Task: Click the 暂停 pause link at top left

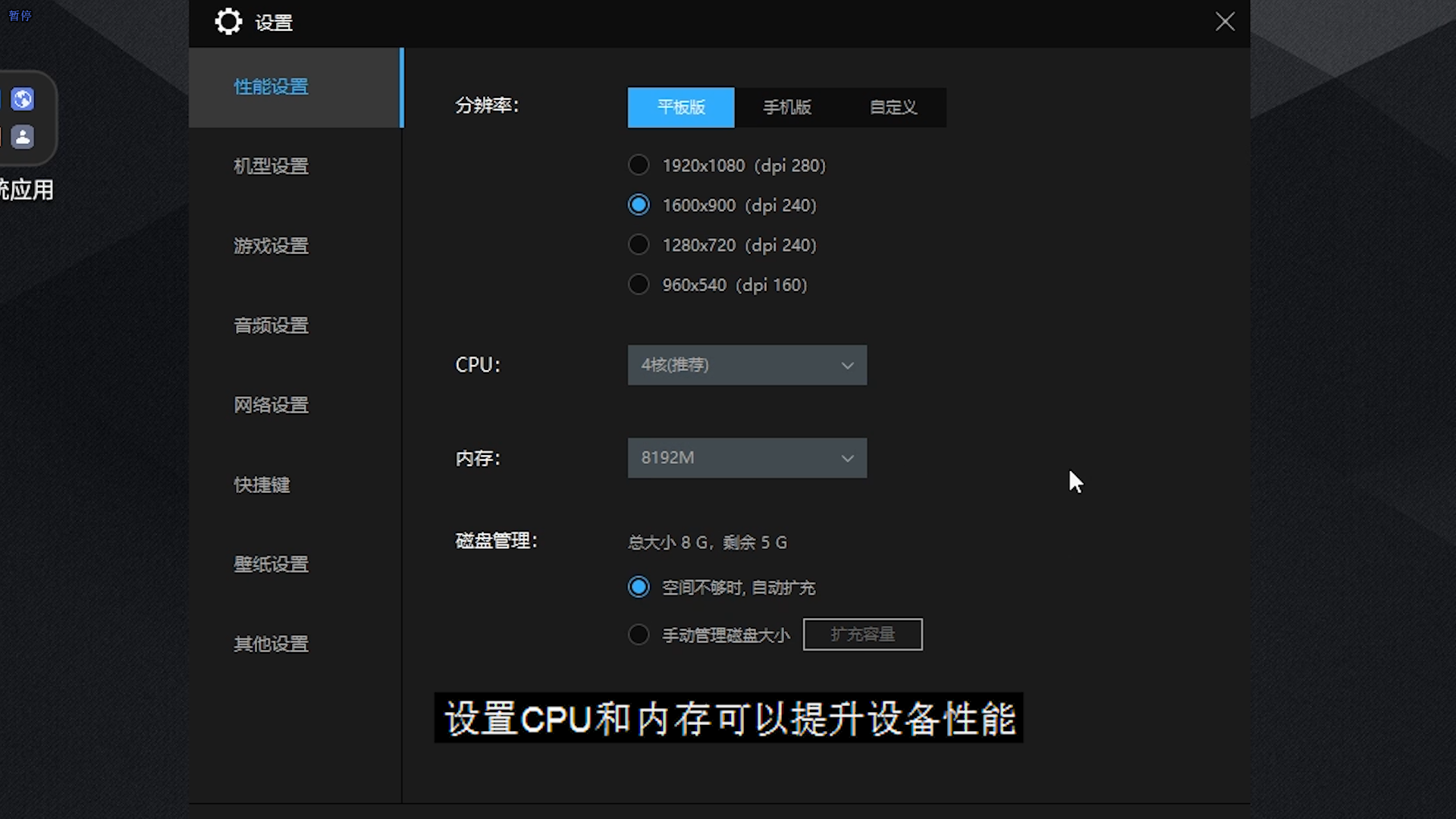Action: point(19,15)
